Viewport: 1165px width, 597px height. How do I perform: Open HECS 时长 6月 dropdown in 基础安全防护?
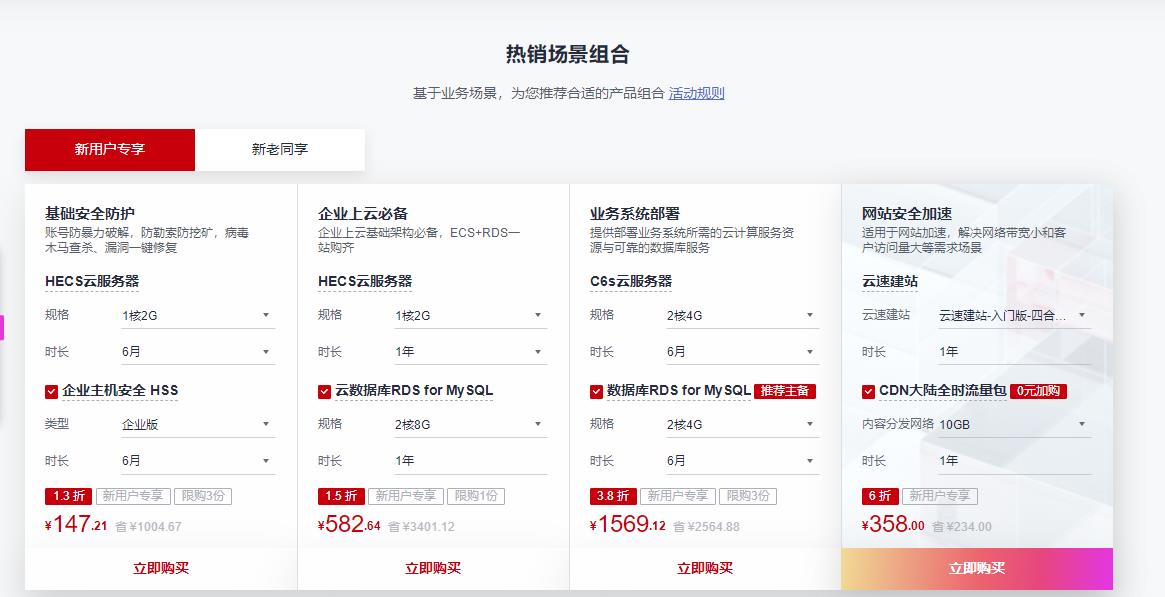(x=198, y=352)
